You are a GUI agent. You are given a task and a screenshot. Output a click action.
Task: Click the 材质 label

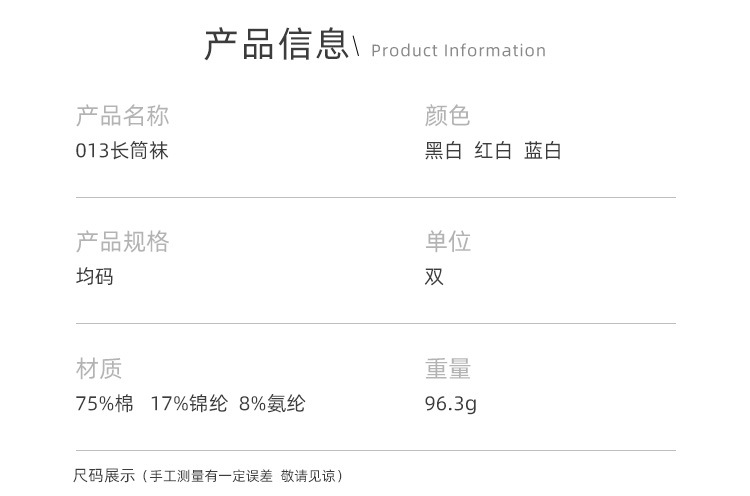[x=99, y=369]
